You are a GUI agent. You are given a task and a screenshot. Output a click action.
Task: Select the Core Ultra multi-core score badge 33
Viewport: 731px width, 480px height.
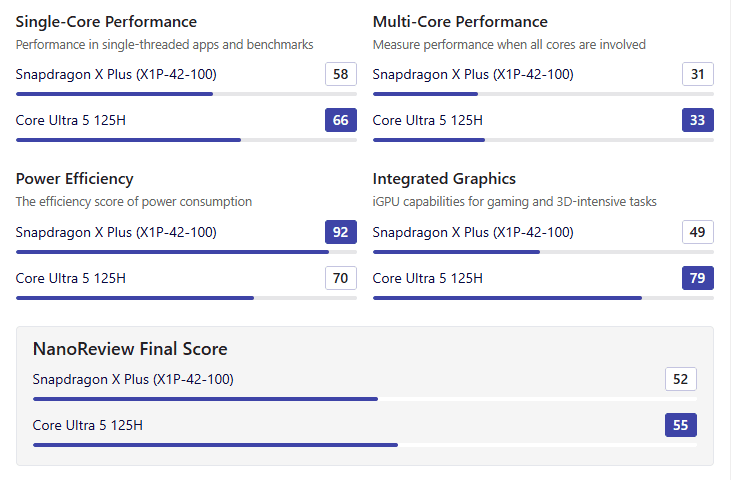click(x=698, y=120)
